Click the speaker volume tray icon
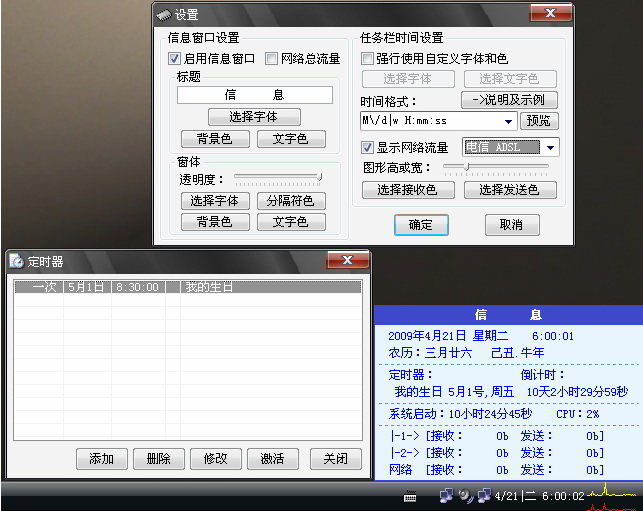Screen dimensions: 643x511 [465, 496]
